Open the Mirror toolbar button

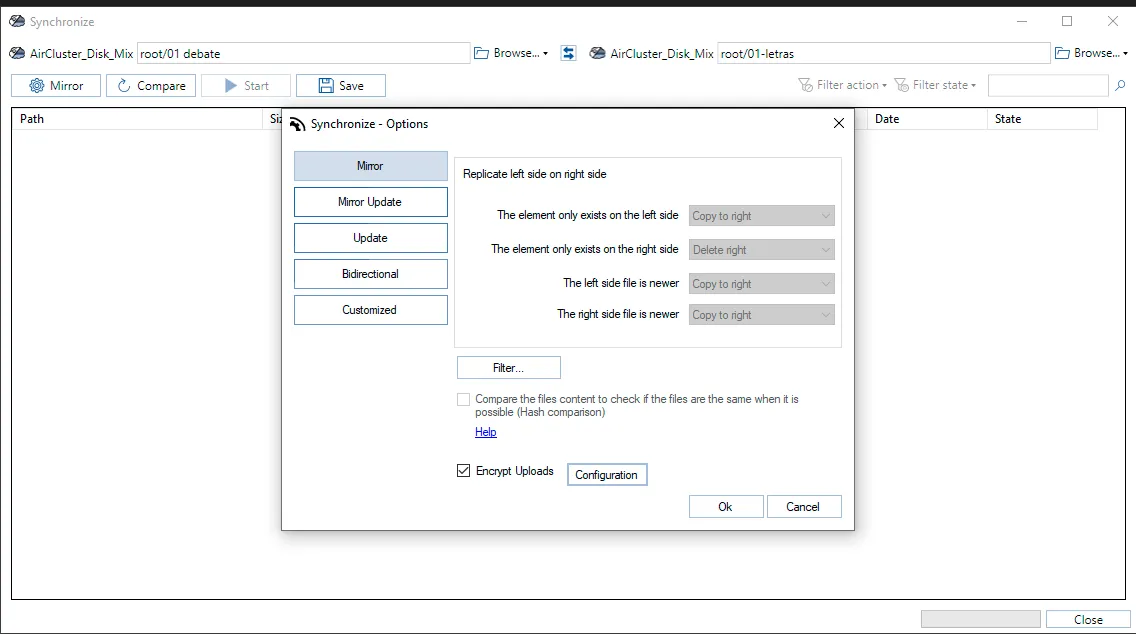pyautogui.click(x=56, y=85)
